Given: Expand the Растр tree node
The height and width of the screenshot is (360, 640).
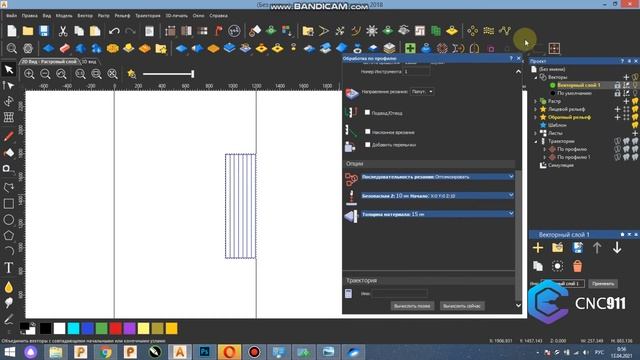Looking at the screenshot, I should tap(536, 101).
